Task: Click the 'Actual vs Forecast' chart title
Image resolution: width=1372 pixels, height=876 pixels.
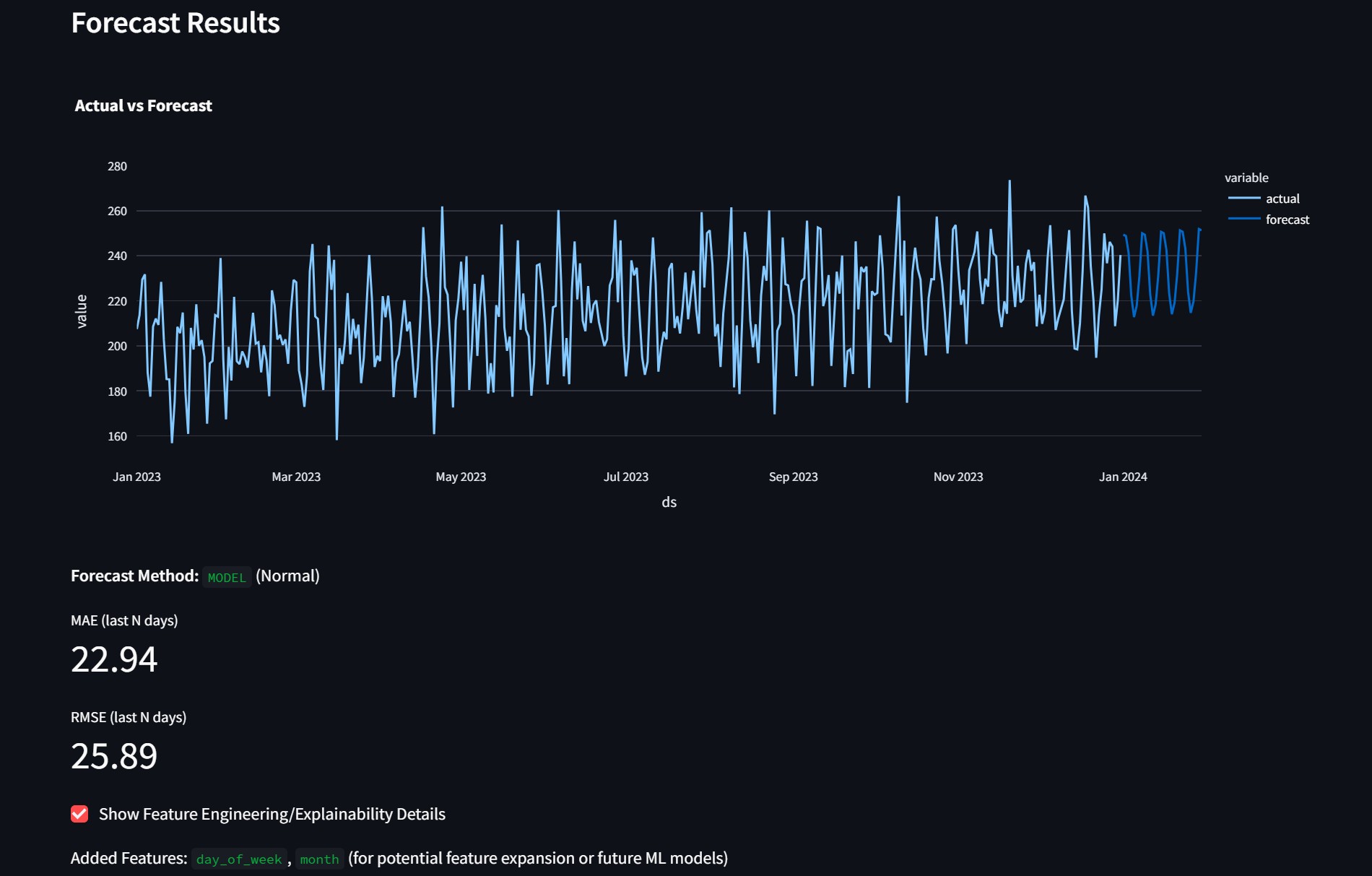Action: pos(143,105)
